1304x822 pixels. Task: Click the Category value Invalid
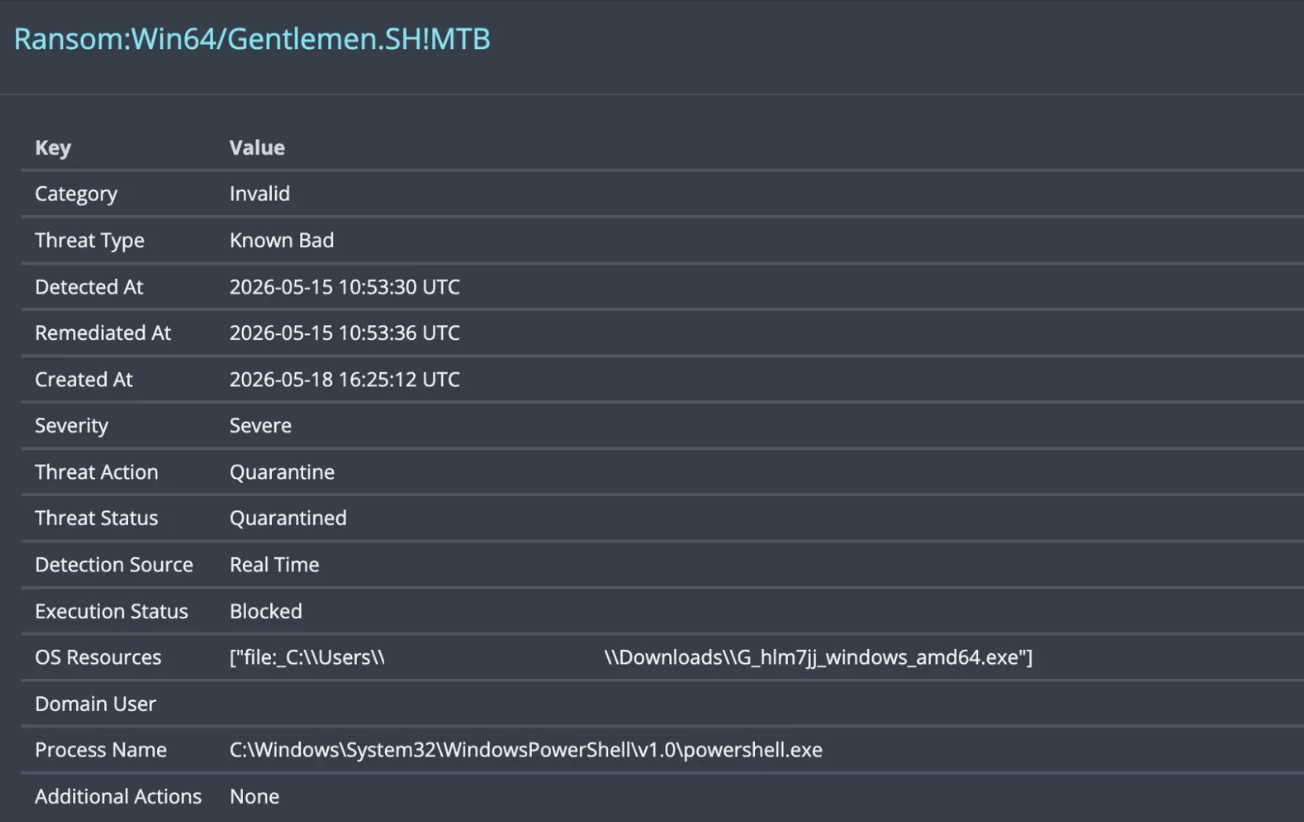[x=260, y=194]
